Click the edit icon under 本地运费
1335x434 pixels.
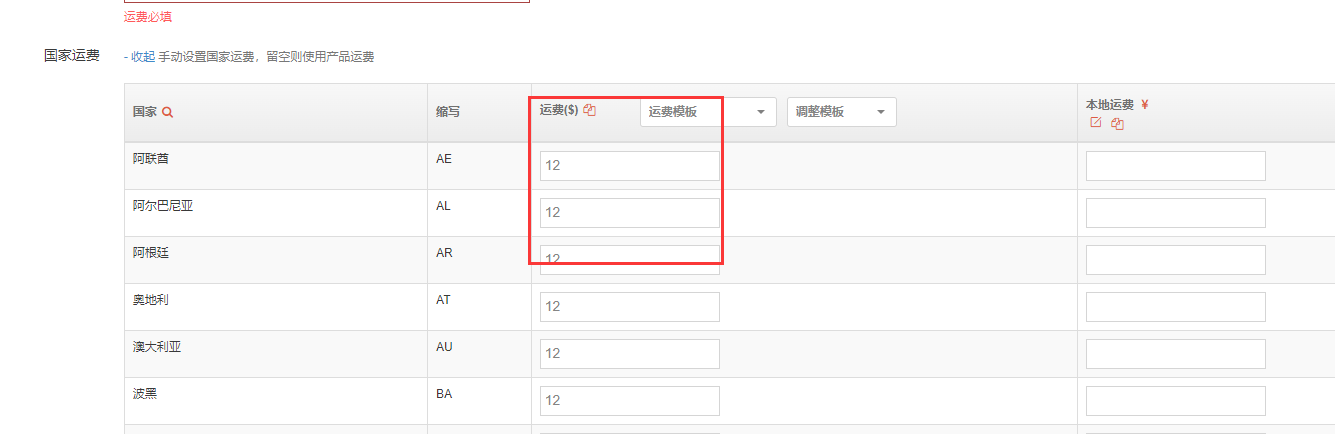1096,123
